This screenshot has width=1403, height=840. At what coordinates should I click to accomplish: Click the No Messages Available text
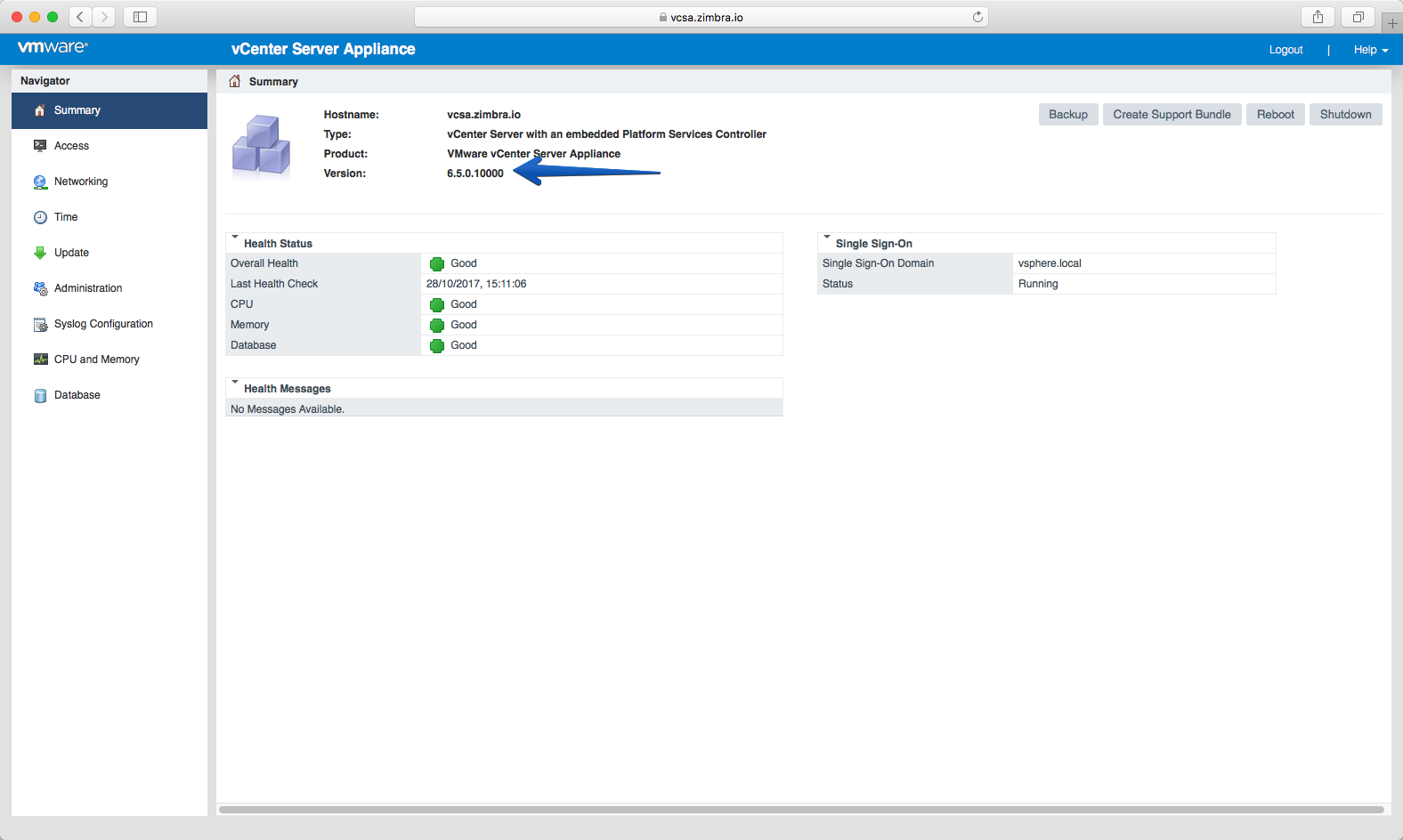click(288, 409)
